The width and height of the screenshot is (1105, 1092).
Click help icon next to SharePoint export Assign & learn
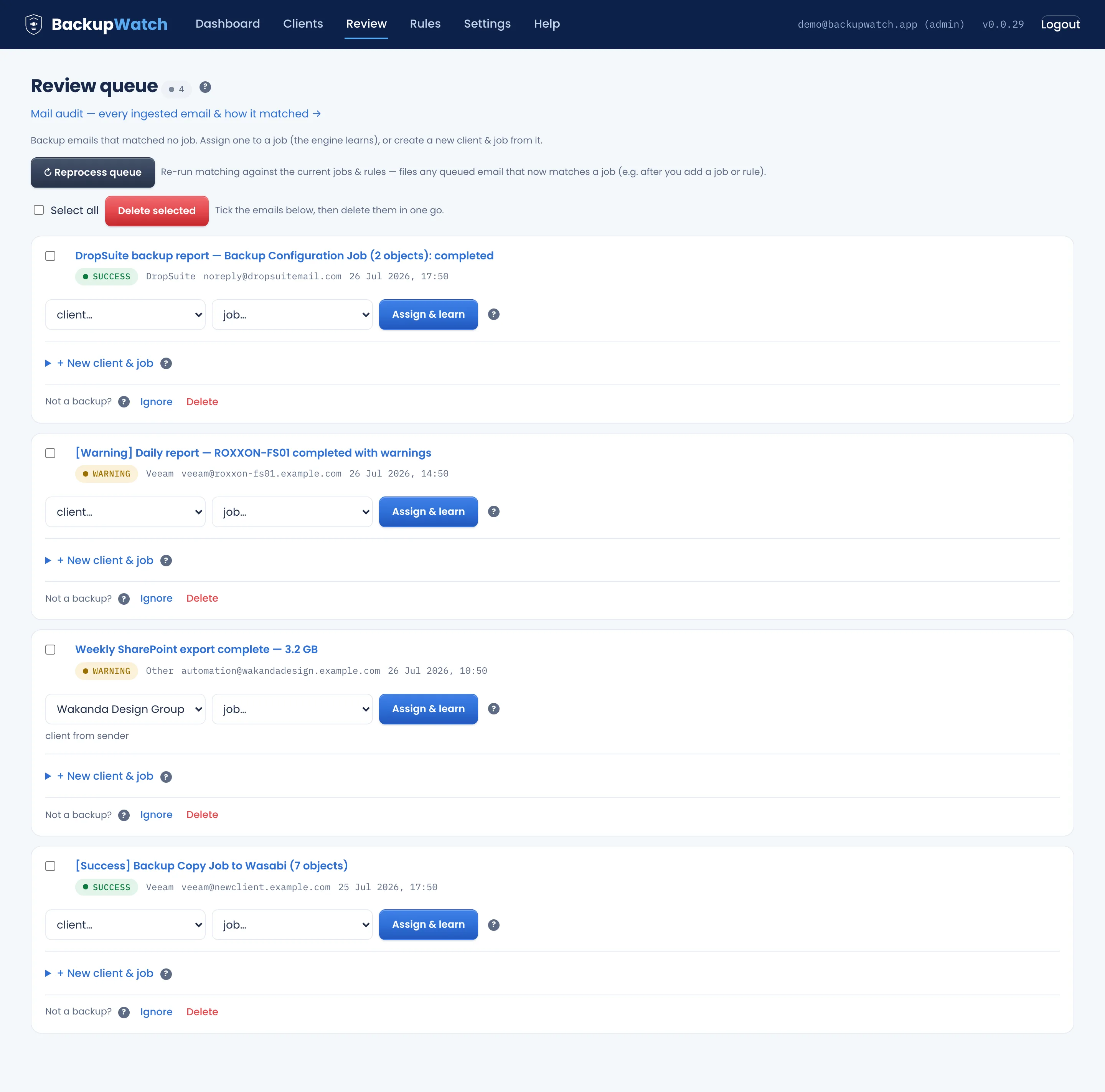click(493, 709)
